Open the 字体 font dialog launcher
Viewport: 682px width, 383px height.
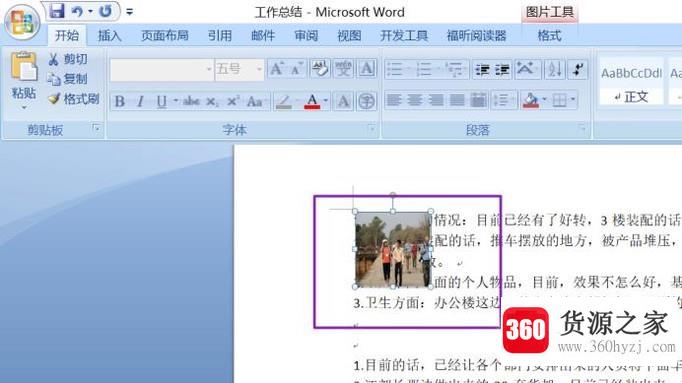coord(371,128)
